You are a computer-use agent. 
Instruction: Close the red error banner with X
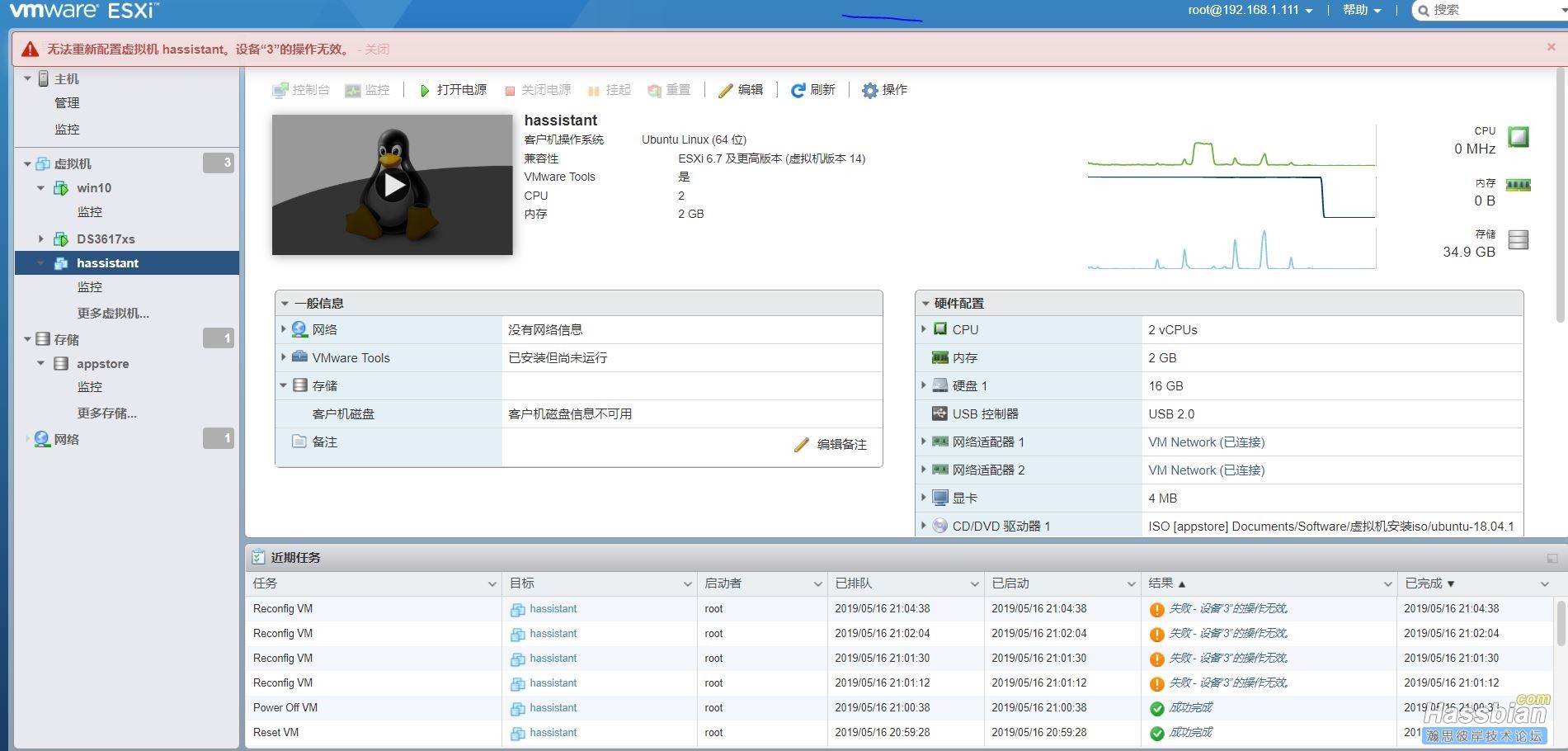[1551, 47]
